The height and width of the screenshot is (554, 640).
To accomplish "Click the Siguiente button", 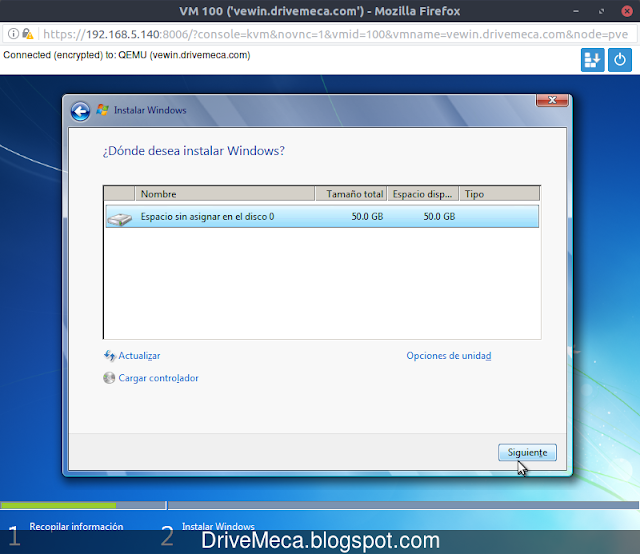I will coord(527,452).
